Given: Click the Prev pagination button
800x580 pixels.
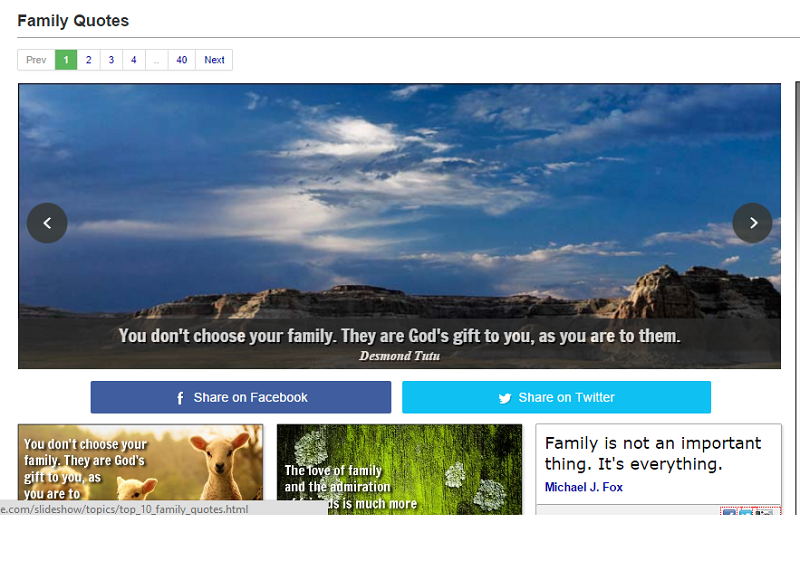Looking at the screenshot, I should 36,60.
